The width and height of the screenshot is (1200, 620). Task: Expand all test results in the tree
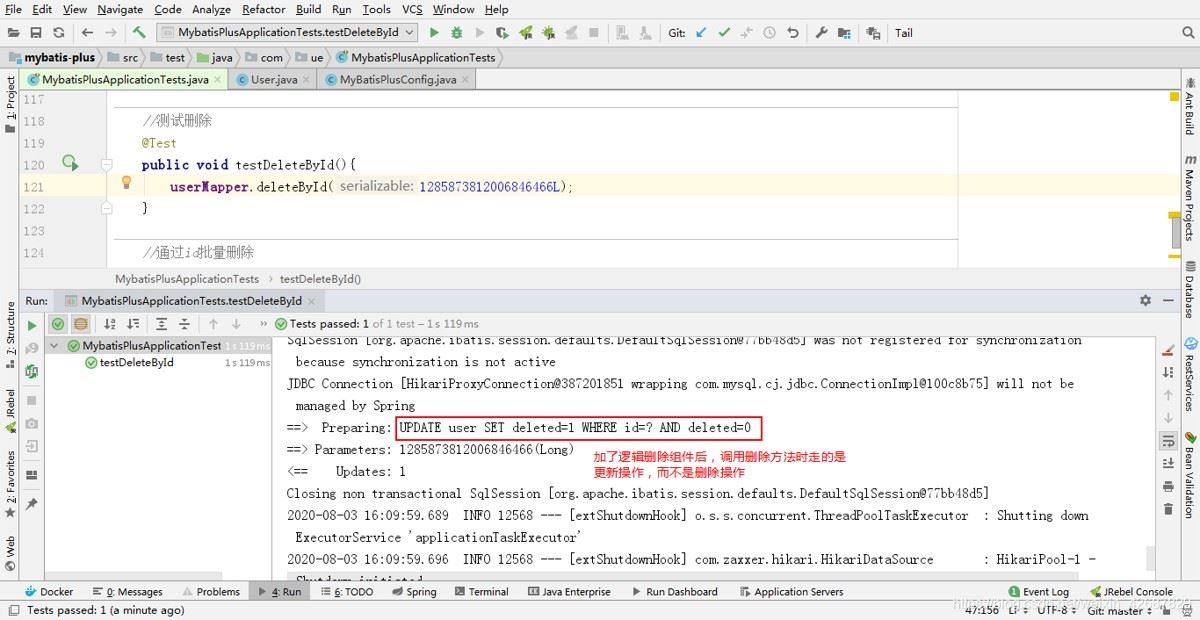tap(161, 324)
